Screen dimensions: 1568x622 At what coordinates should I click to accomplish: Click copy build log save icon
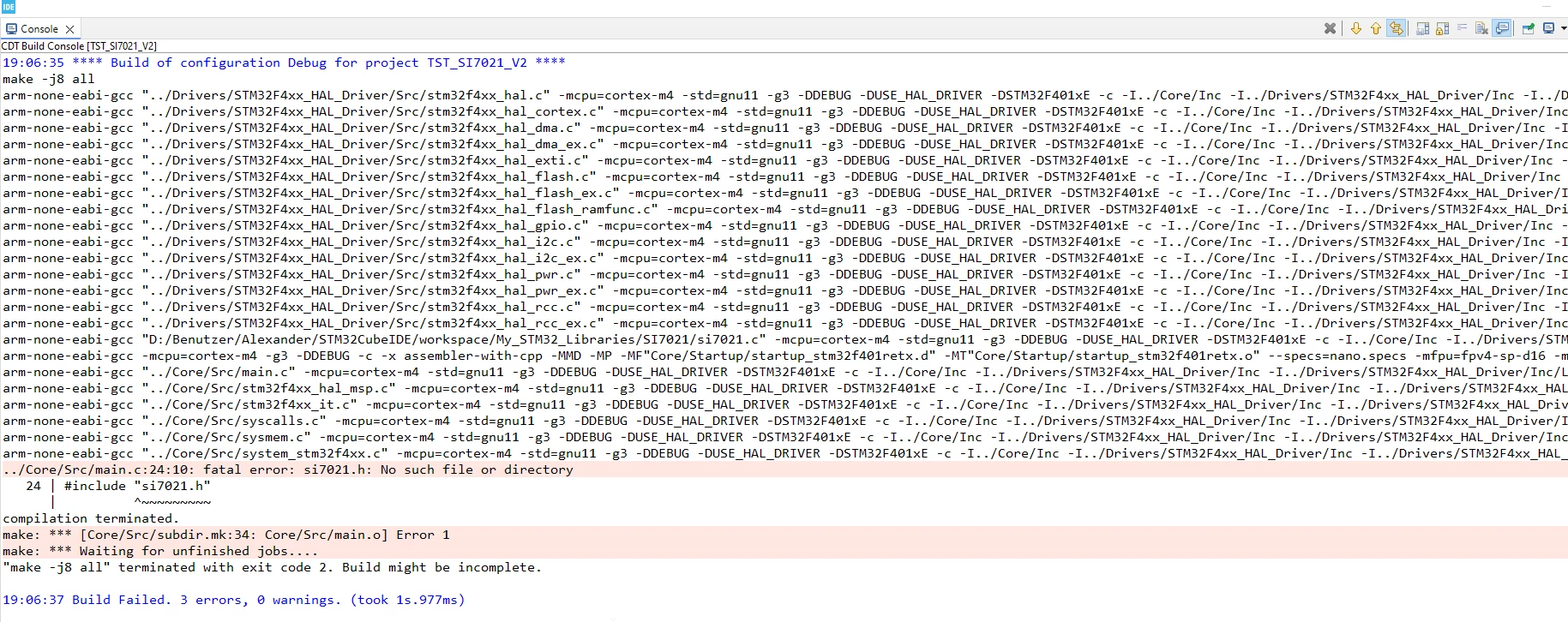[x=1423, y=28]
